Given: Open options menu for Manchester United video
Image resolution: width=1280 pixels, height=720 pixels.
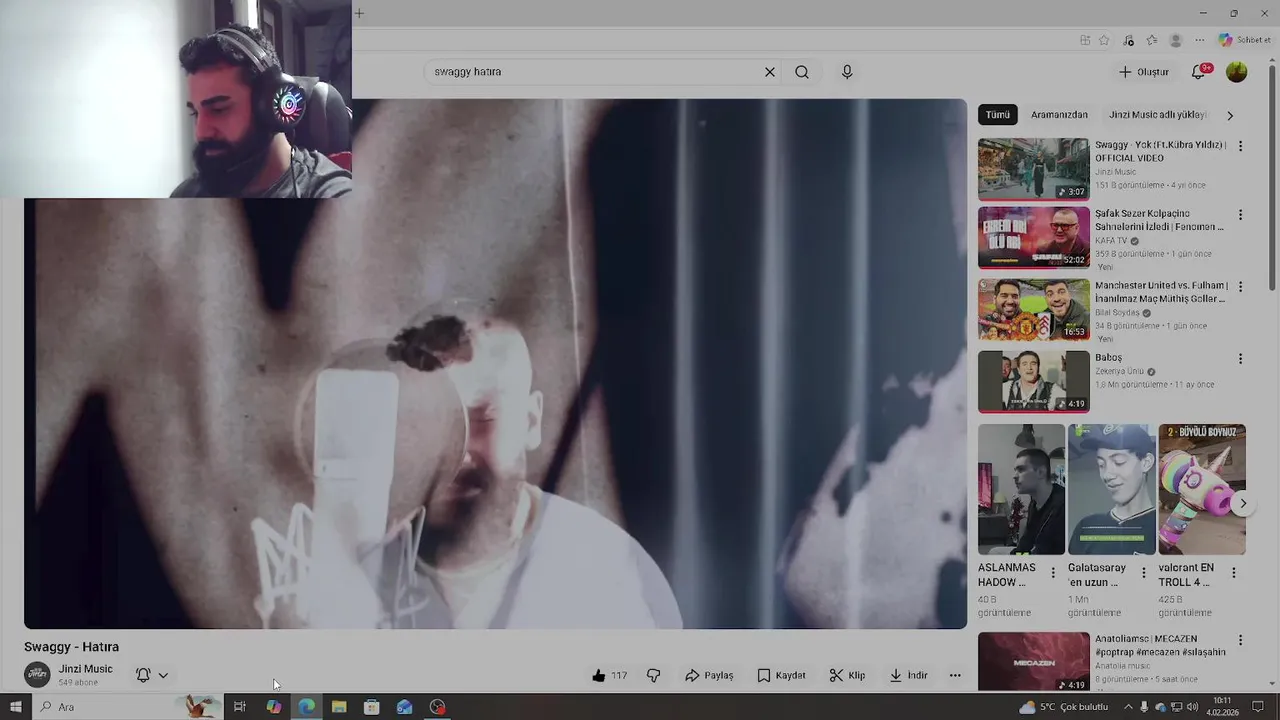Looking at the screenshot, I should pyautogui.click(x=1240, y=287).
